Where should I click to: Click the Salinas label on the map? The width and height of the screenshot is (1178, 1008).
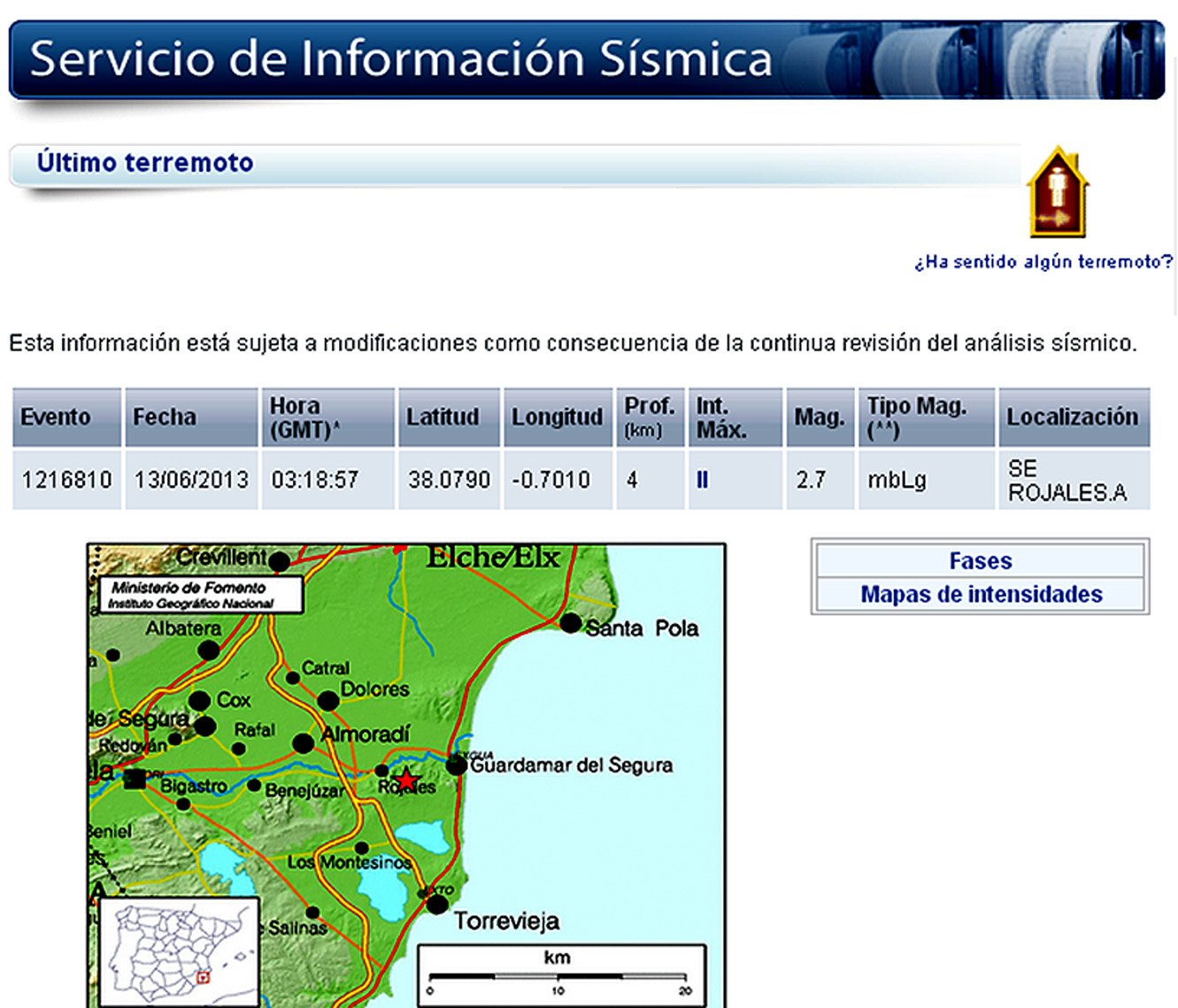pyautogui.click(x=297, y=927)
